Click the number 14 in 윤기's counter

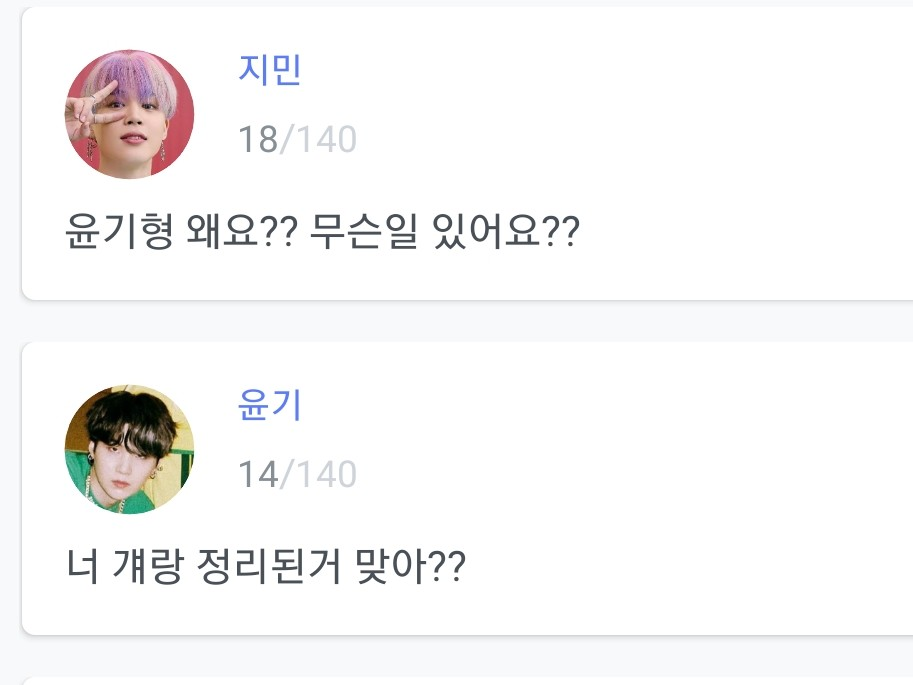[x=257, y=474]
